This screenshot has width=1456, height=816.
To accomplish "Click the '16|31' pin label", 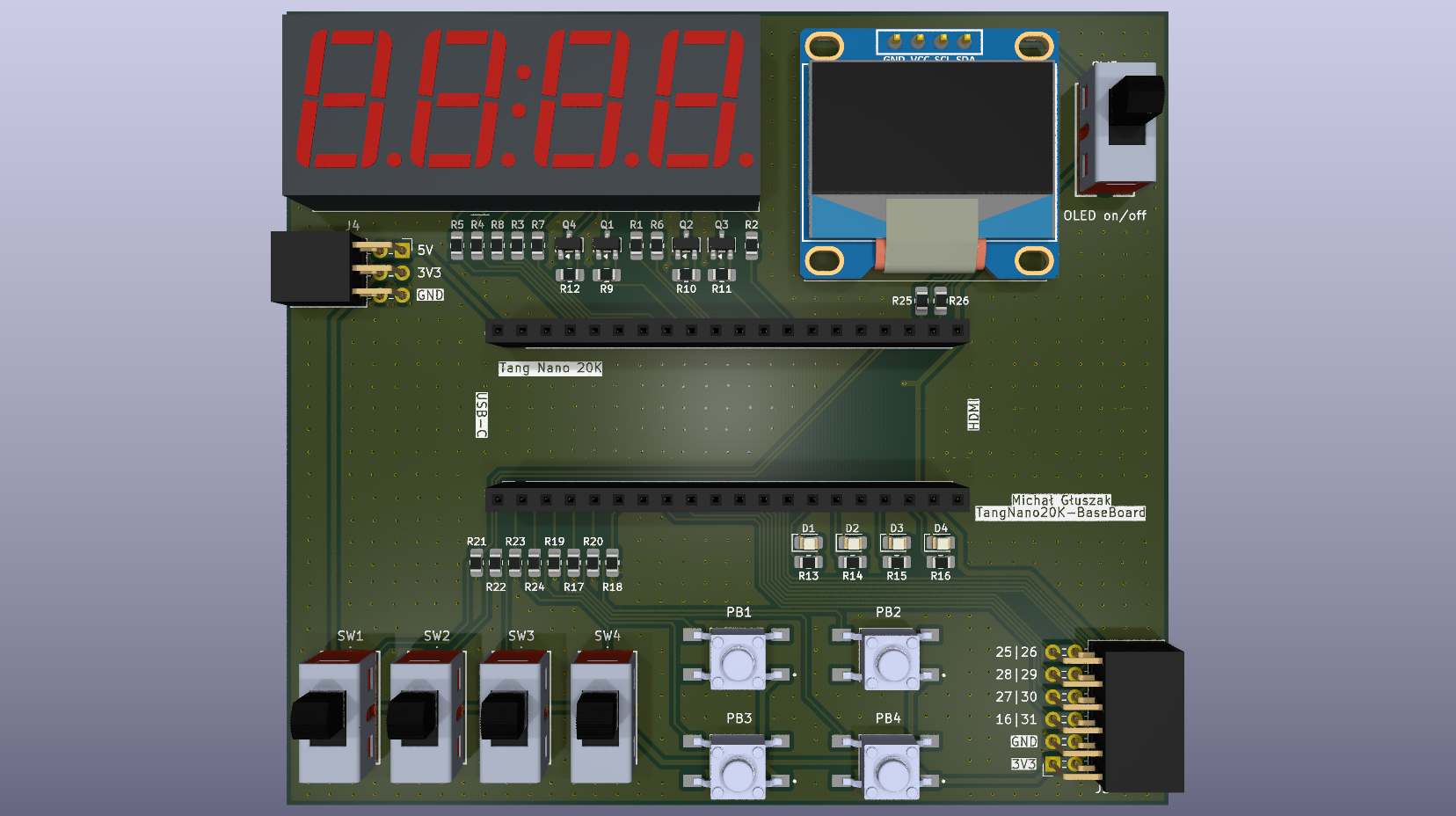I will 1016,719.
